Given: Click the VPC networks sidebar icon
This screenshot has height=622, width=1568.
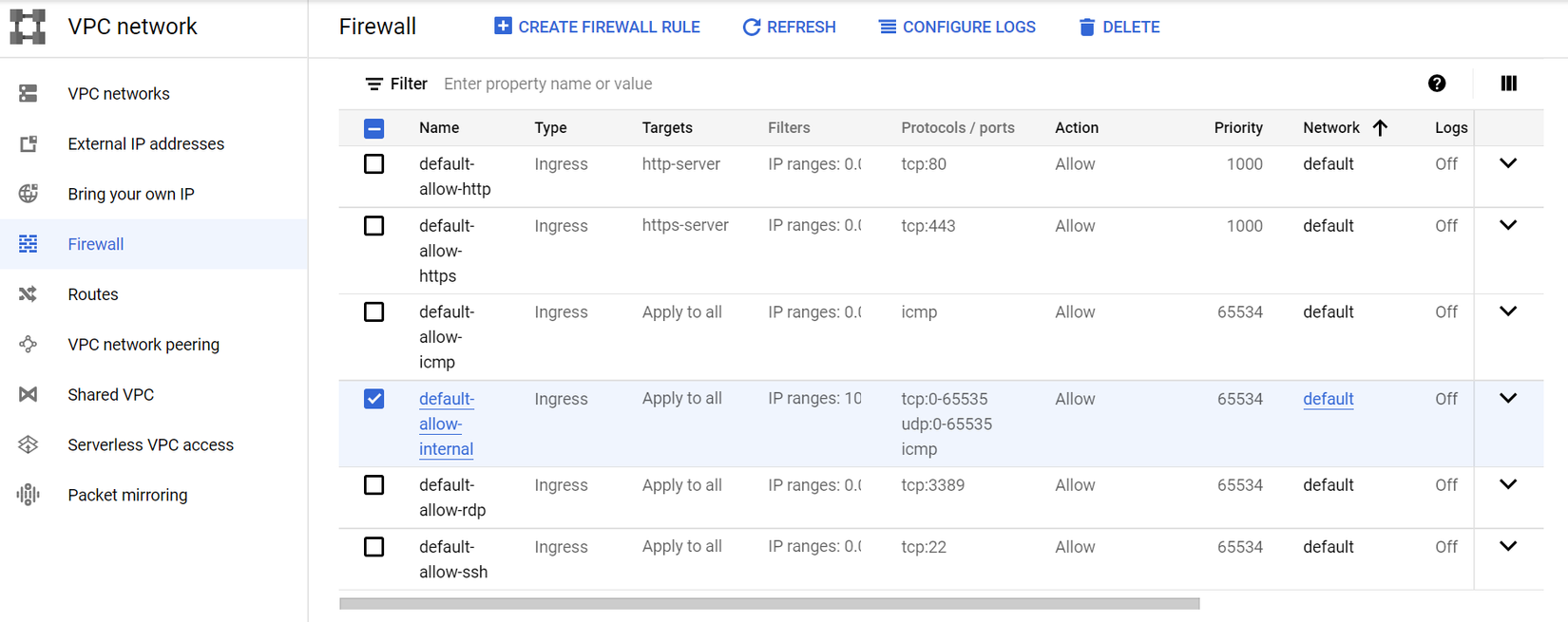Looking at the screenshot, I should (x=29, y=93).
